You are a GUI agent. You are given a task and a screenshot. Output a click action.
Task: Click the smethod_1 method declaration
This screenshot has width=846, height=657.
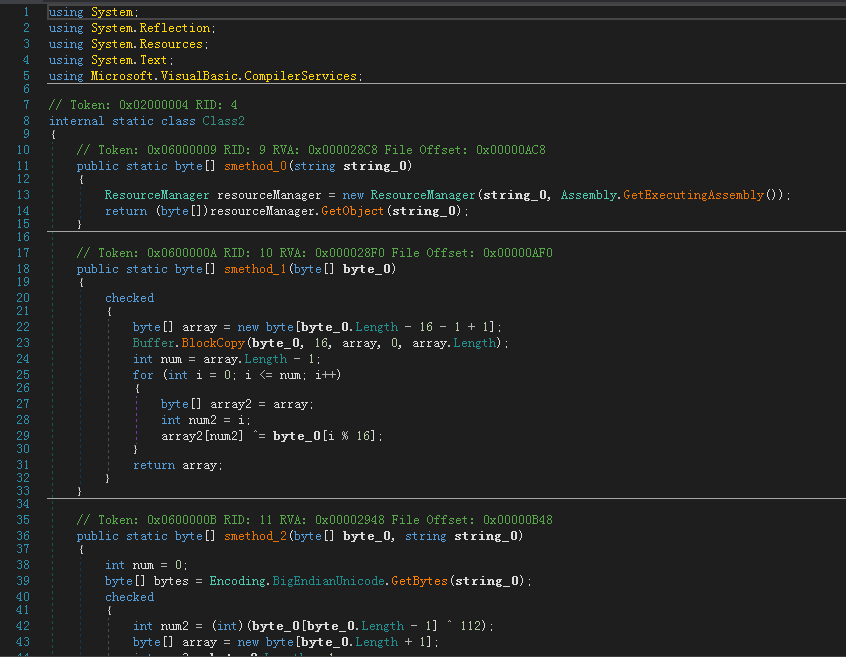click(x=255, y=269)
